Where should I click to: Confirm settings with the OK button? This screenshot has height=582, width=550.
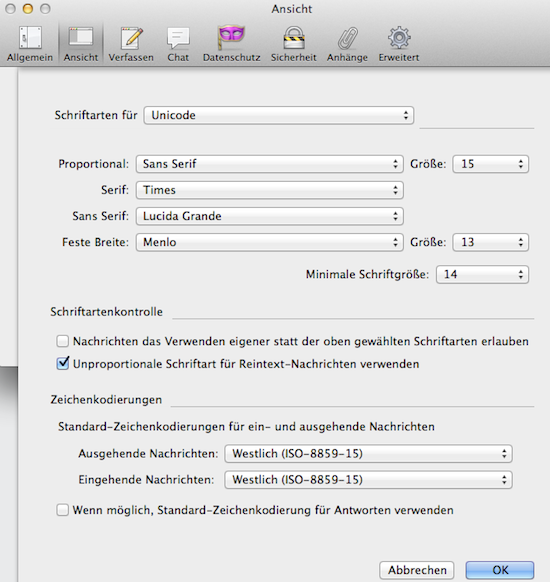coord(500,570)
